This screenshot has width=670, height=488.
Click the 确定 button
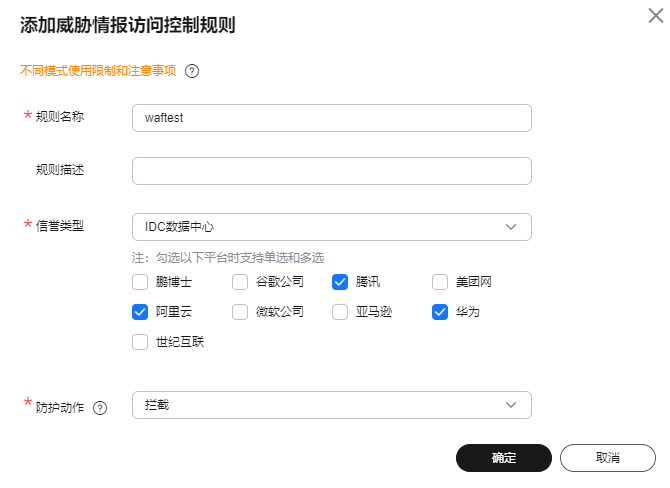(x=504, y=458)
